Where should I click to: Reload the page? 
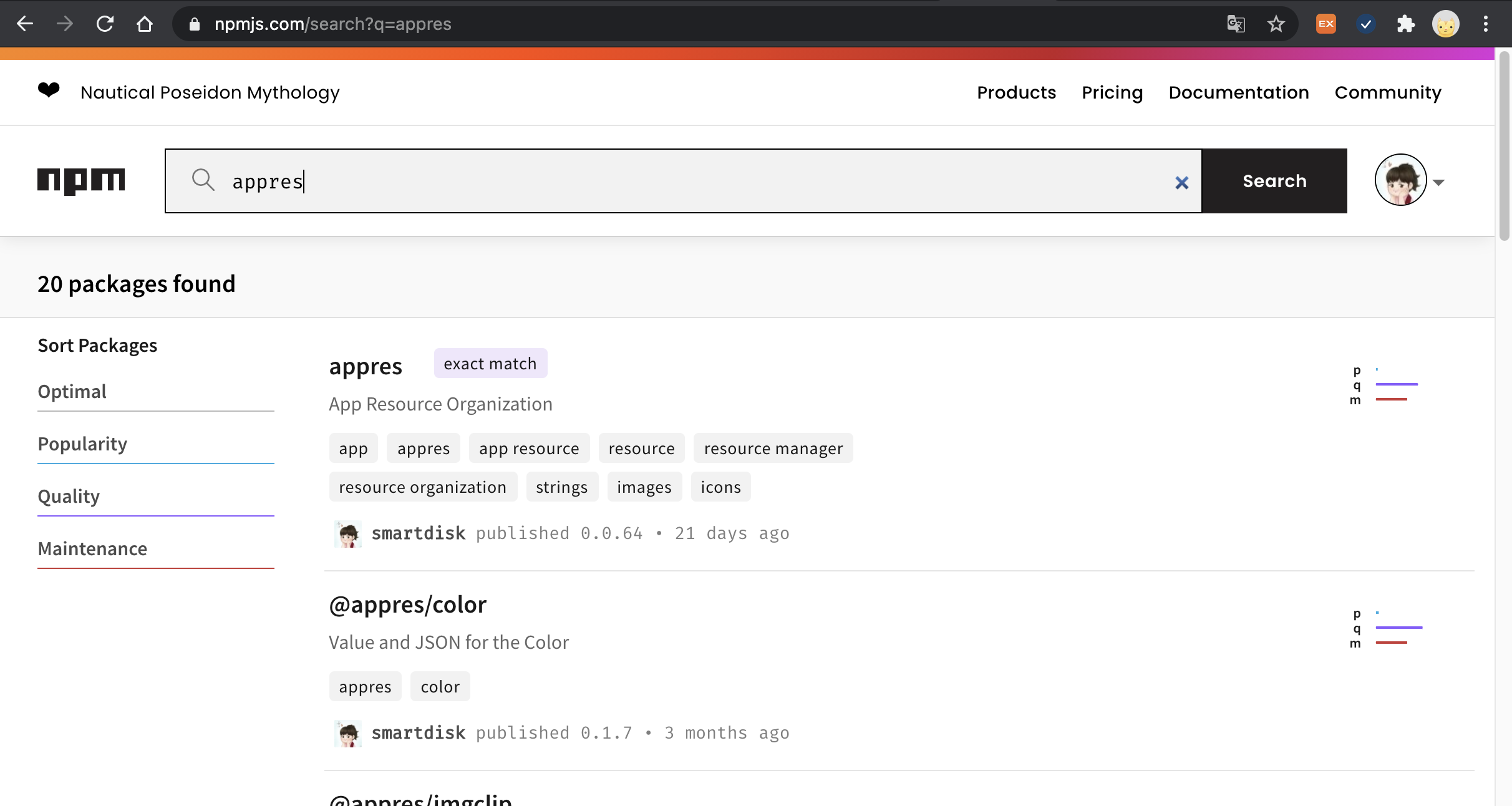click(105, 24)
